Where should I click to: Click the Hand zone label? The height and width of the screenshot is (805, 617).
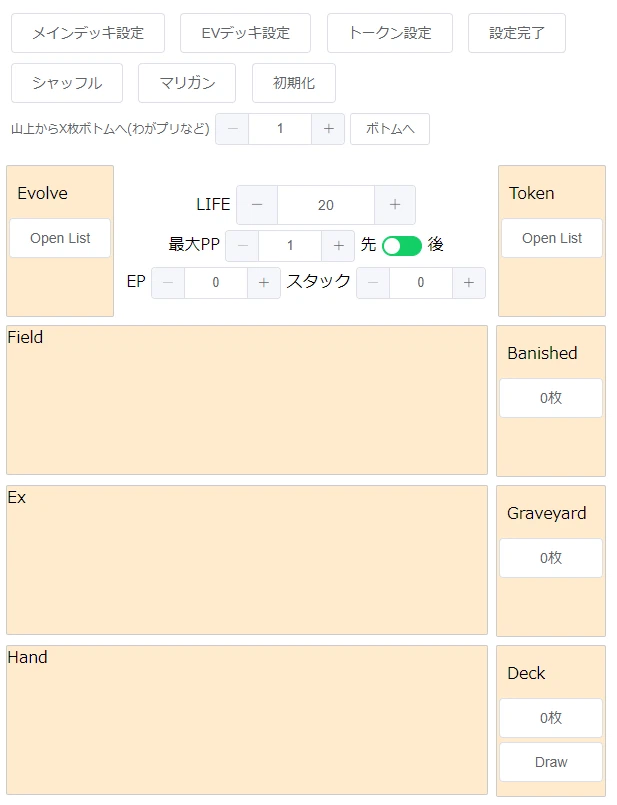[27, 657]
